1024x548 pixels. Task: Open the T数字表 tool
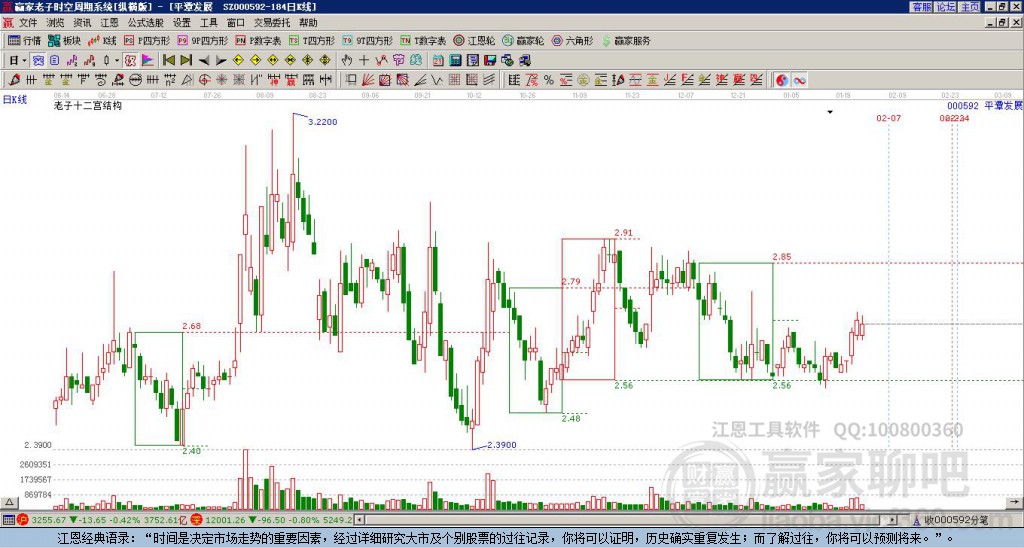tap(423, 40)
